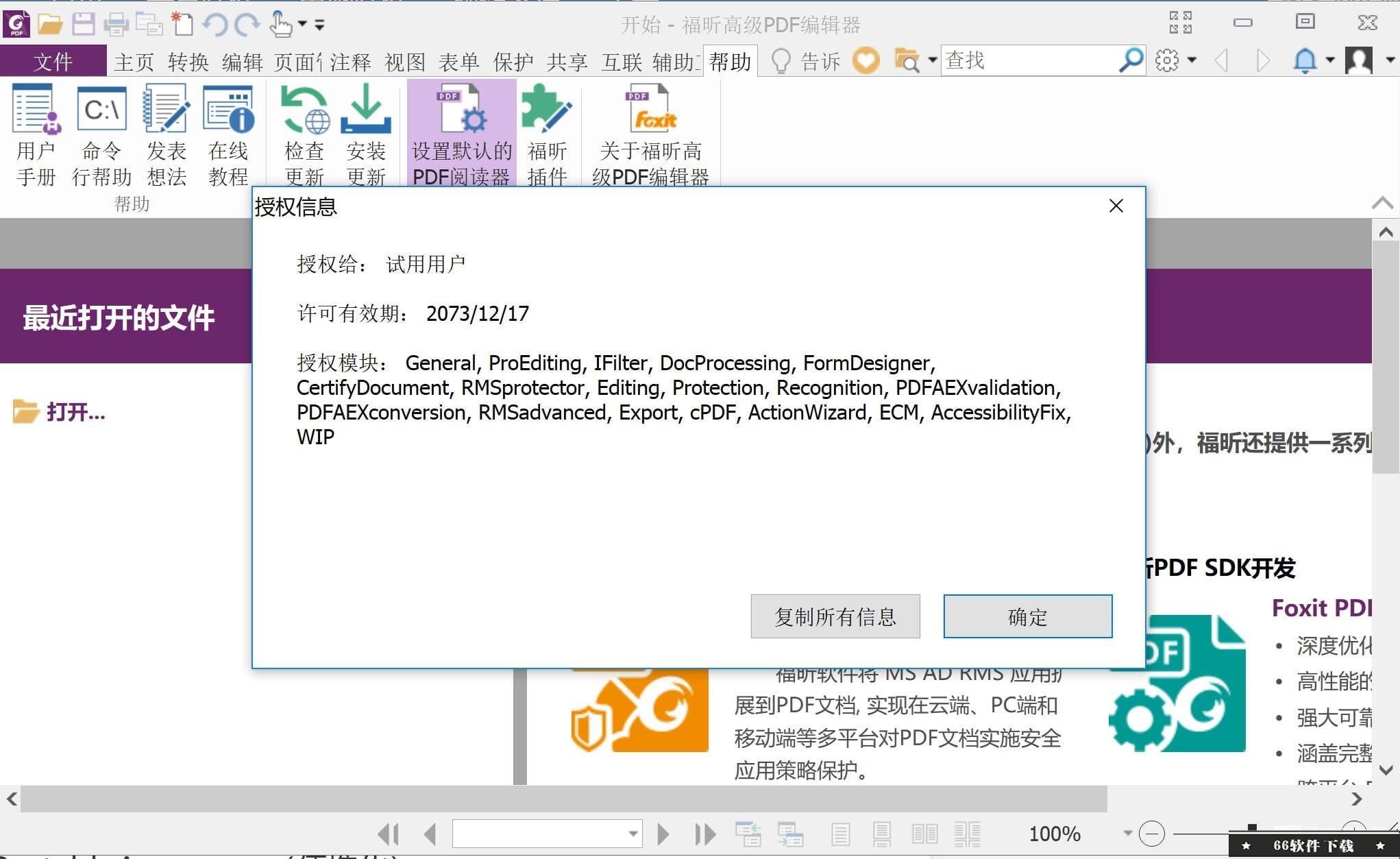The height and width of the screenshot is (859, 1400).
Task: Go to last page button
Action: pos(705,834)
